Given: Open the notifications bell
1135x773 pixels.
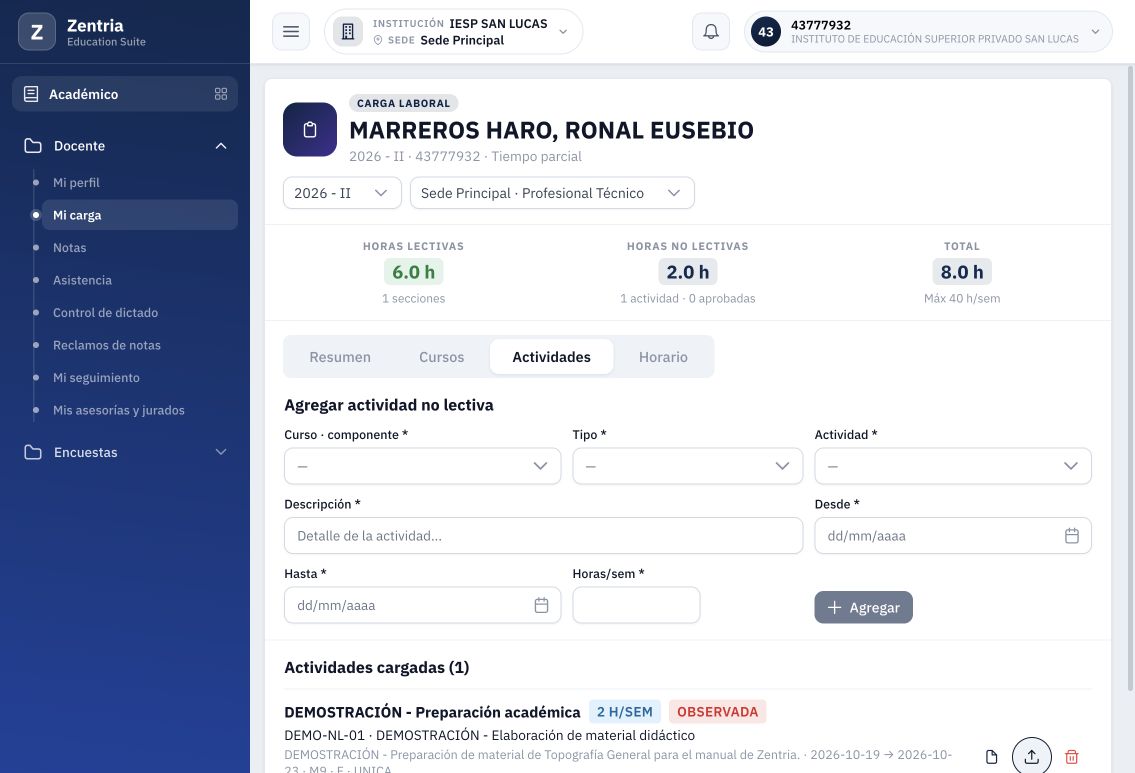Looking at the screenshot, I should (711, 32).
